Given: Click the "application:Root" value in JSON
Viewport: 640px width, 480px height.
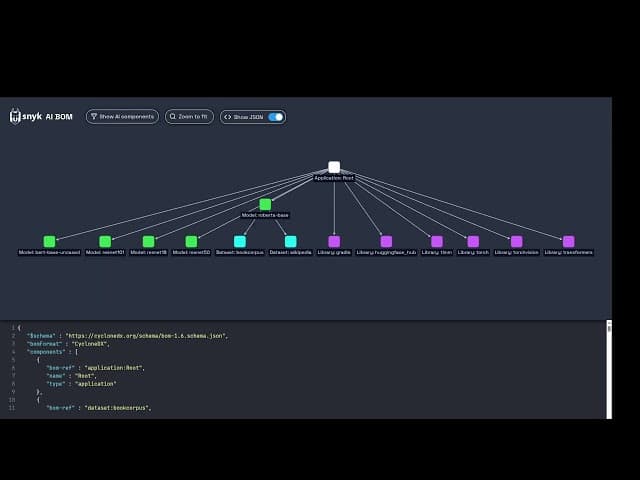Looking at the screenshot, I should coord(114,368).
